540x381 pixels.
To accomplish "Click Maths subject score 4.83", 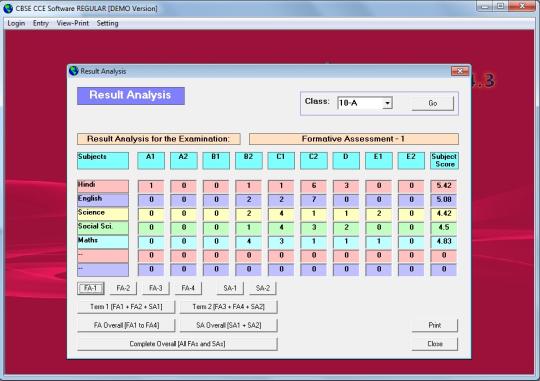I will point(444,242).
